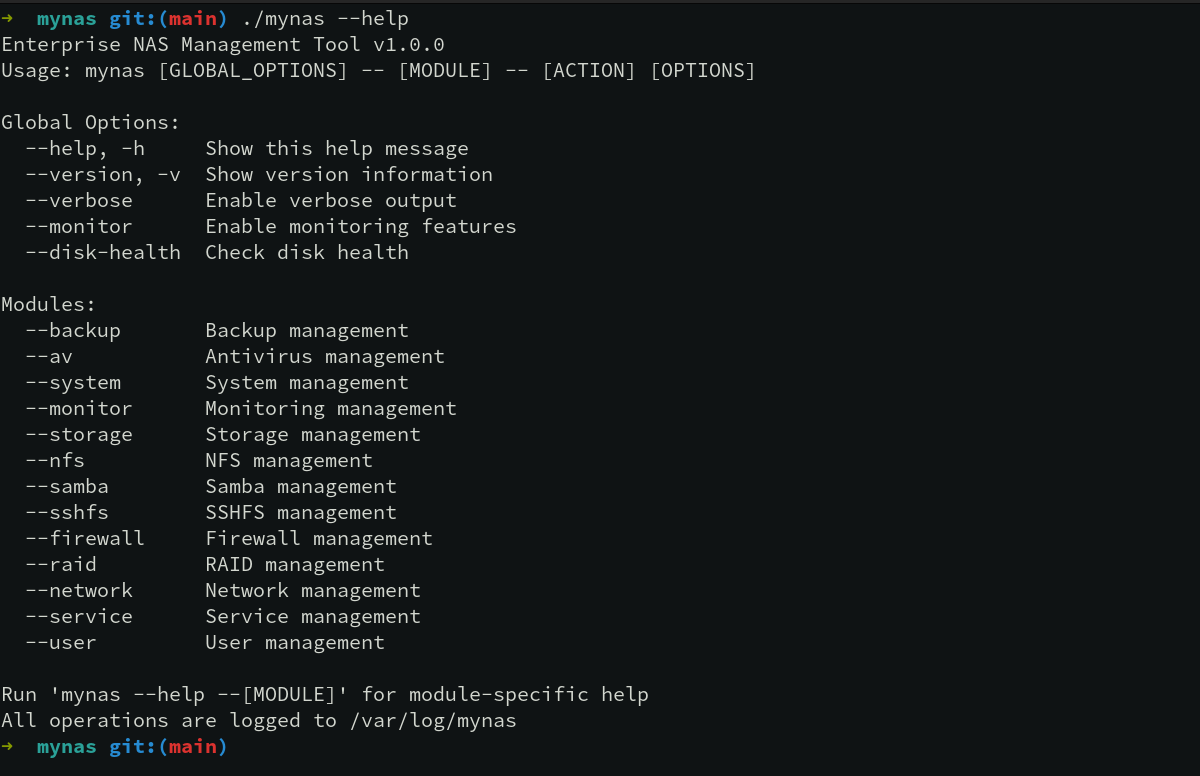The image size is (1200, 776).
Task: Select the --raid module flag
Action: pyautogui.click(x=61, y=565)
